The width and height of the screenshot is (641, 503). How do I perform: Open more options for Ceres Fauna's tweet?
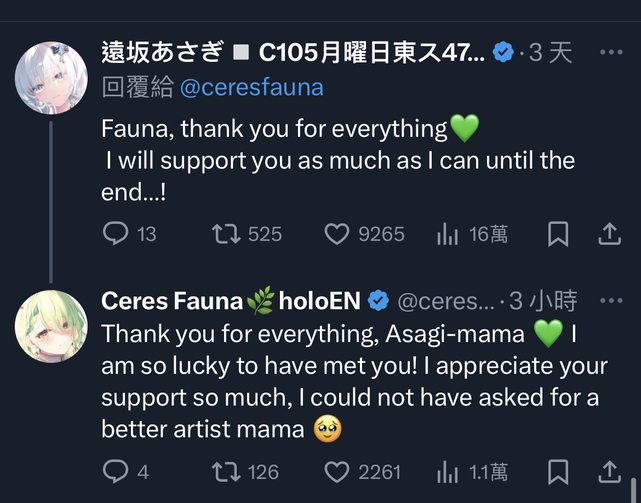coord(610,300)
